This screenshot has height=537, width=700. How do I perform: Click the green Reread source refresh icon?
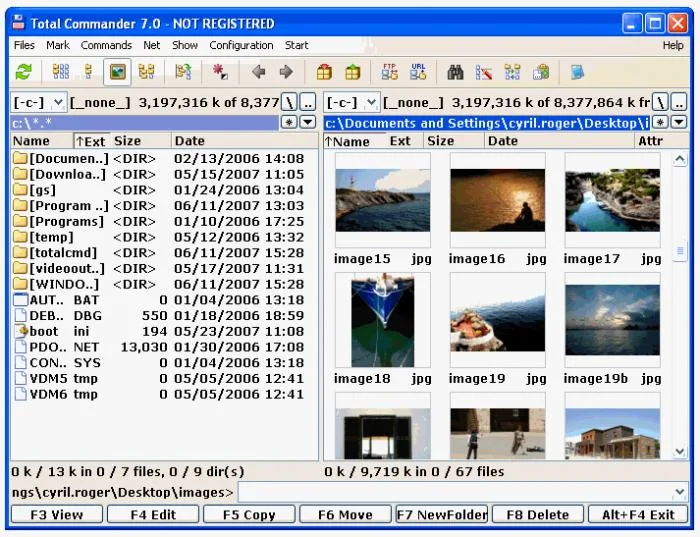24,72
